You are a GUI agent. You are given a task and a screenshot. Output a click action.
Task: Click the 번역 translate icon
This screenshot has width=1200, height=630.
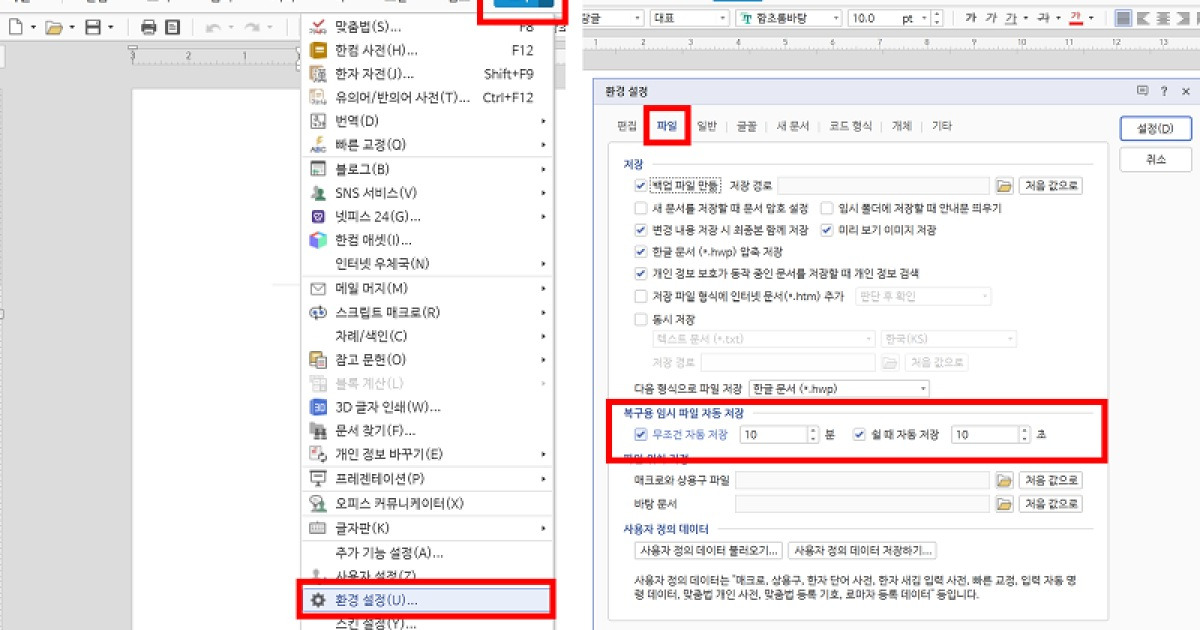pyautogui.click(x=319, y=121)
